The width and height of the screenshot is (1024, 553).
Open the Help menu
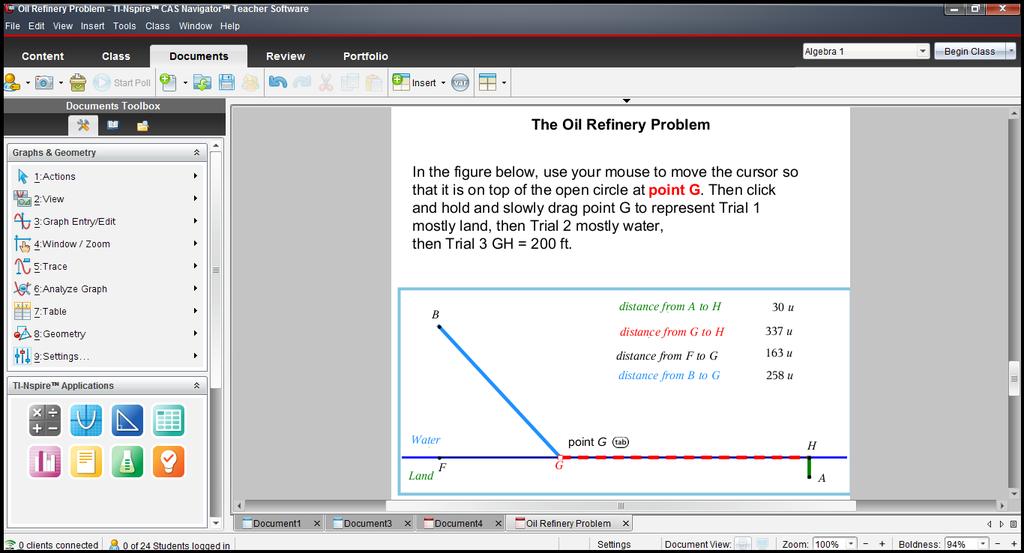(230, 26)
